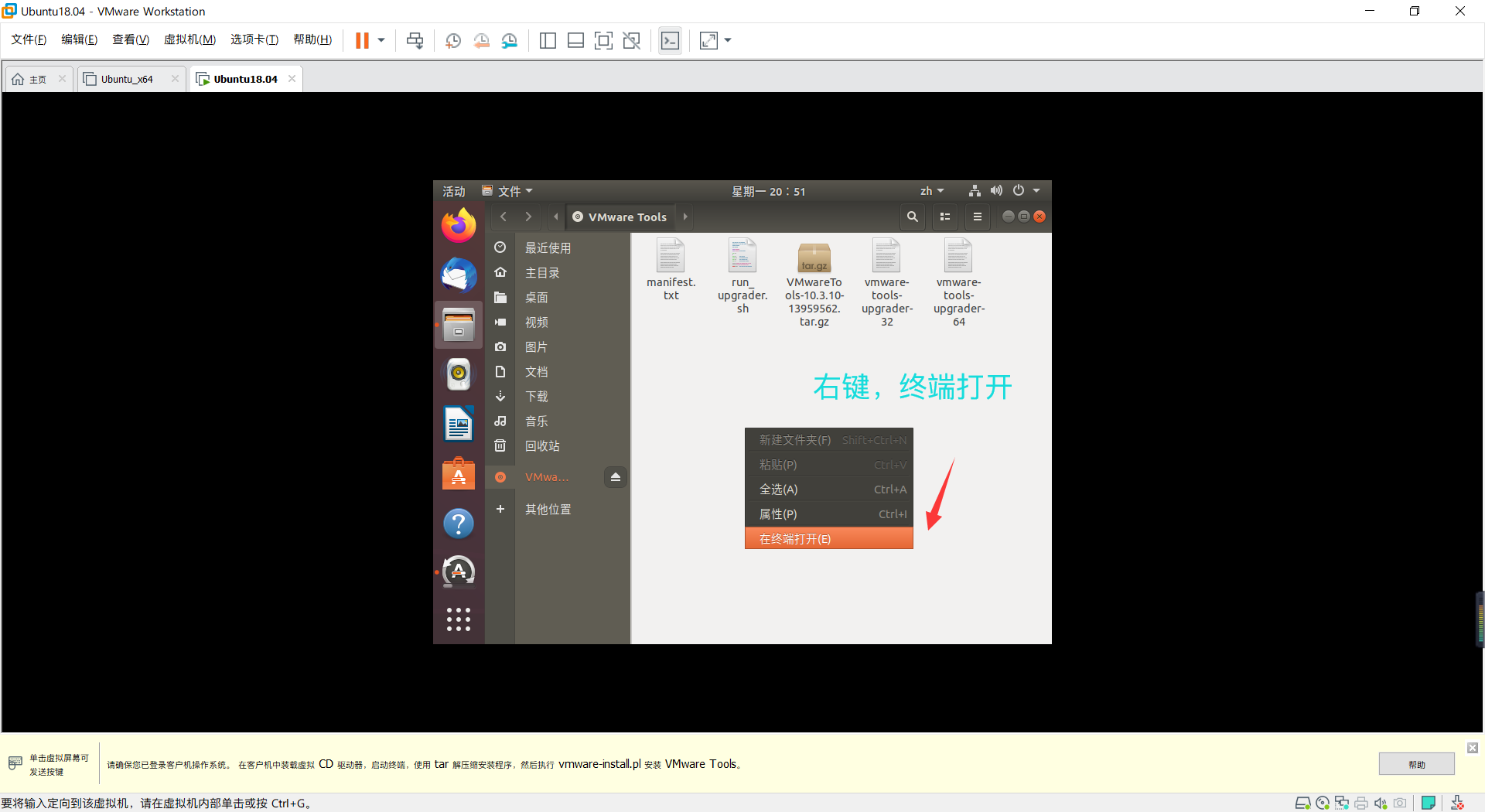
Task: Close the yellow installation hint bar
Action: pos(1473,748)
